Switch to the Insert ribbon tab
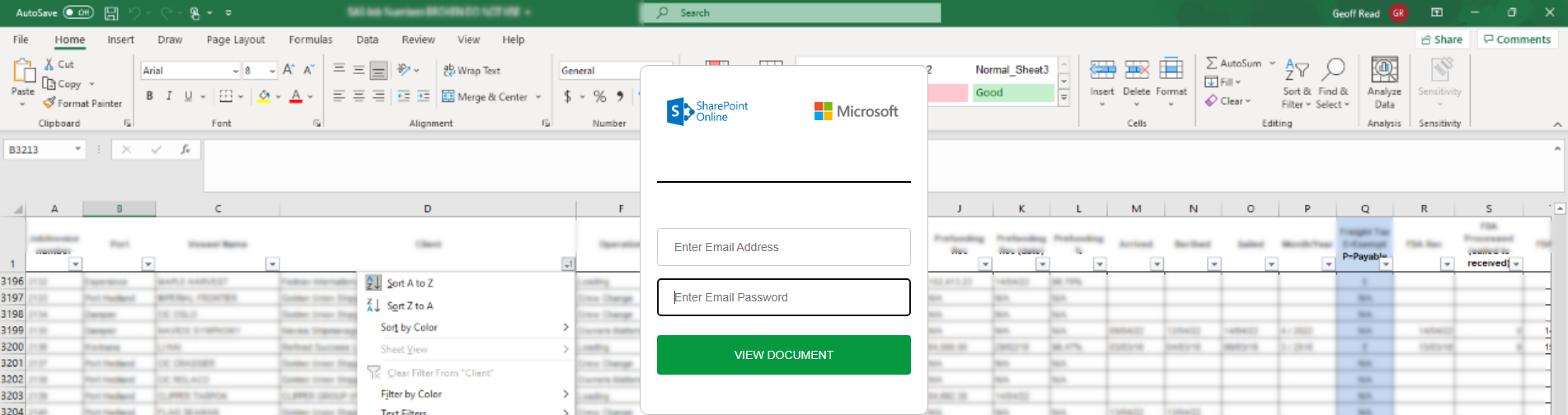Screen dimensions: 1568x415 [x=120, y=40]
